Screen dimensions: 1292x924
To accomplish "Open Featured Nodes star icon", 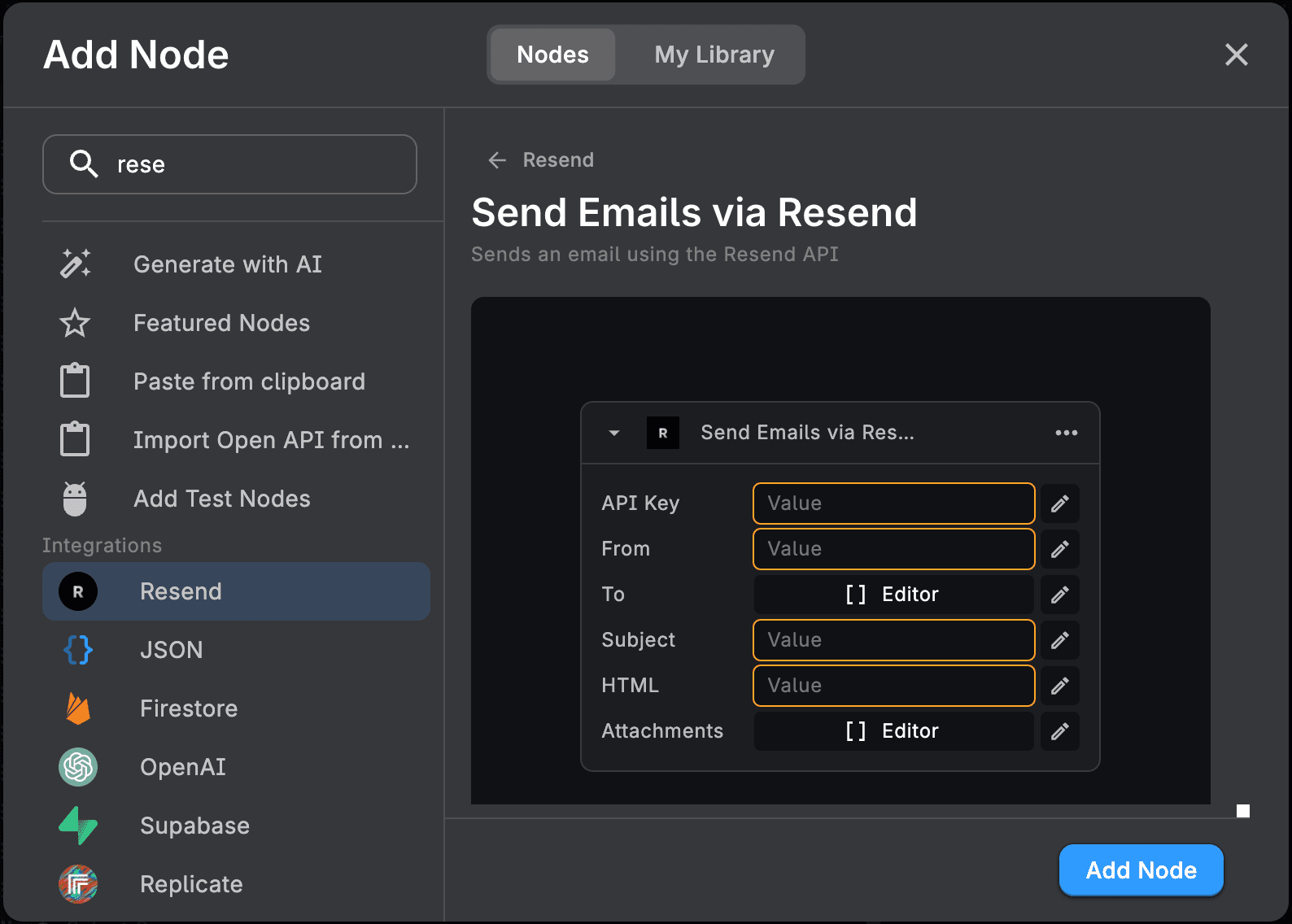I will (75, 323).
